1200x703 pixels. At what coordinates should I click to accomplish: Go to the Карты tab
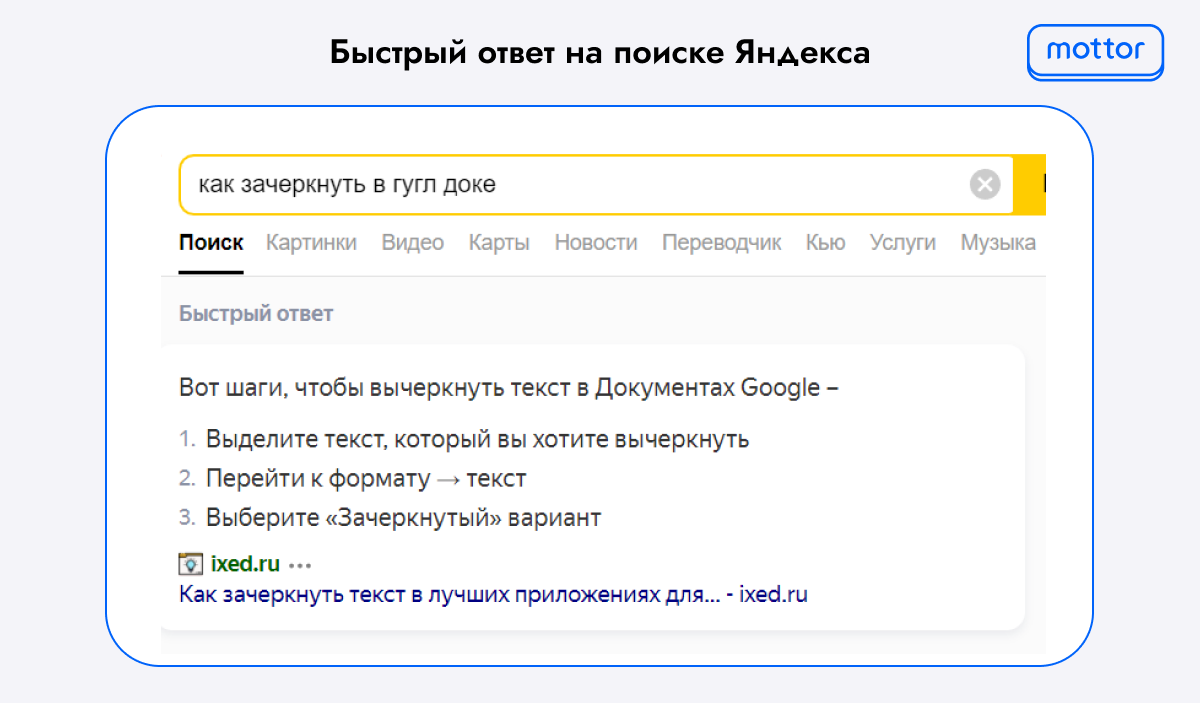(499, 242)
